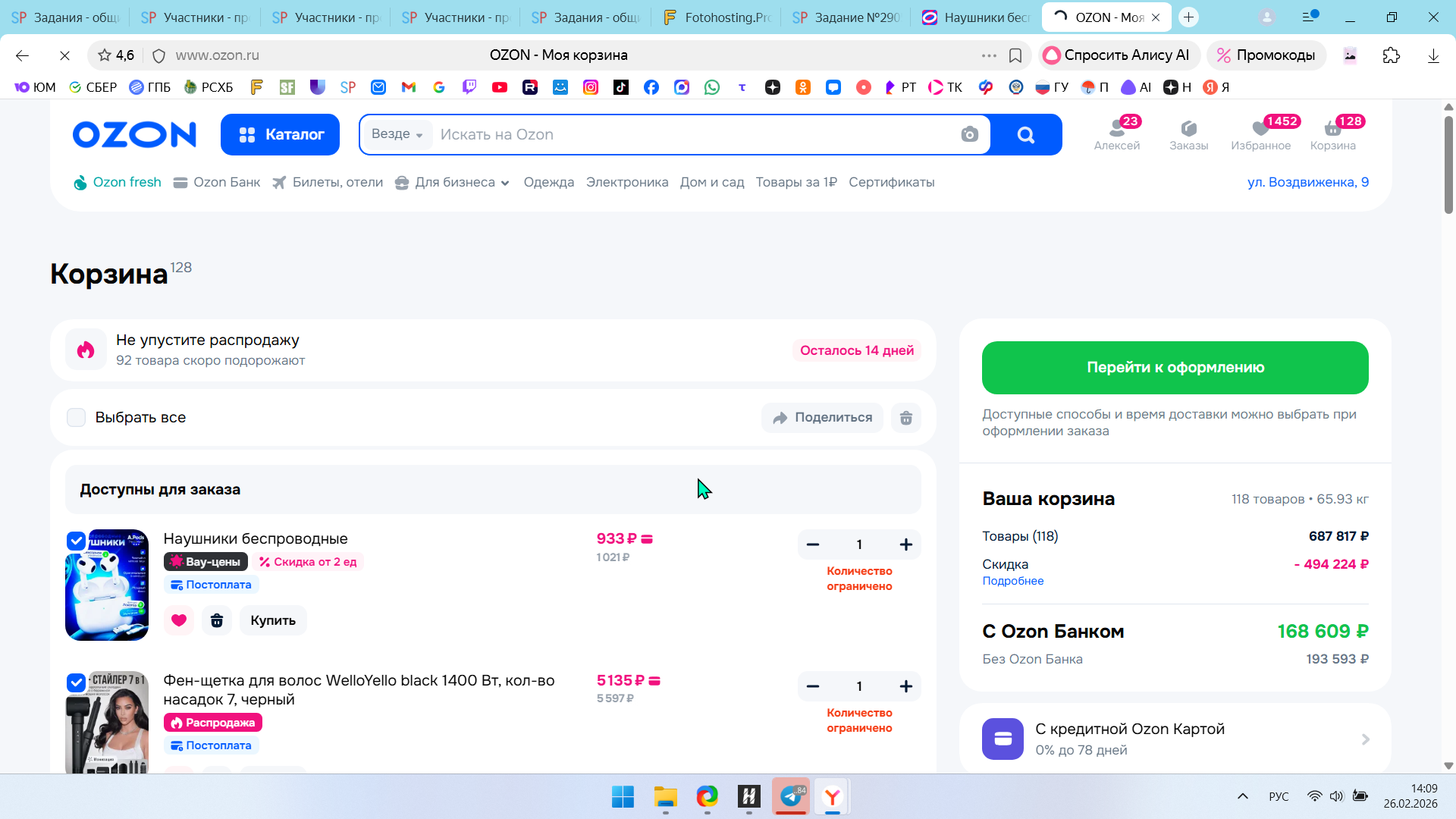The width and height of the screenshot is (1456, 819).
Task: Open the Подробнее discount details link
Action: pyautogui.click(x=1012, y=581)
